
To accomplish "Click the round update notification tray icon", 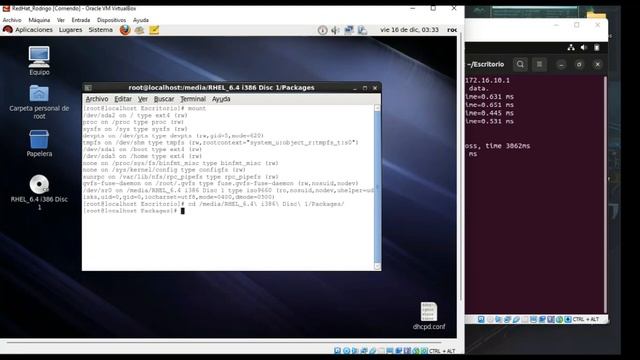I will click(322, 30).
